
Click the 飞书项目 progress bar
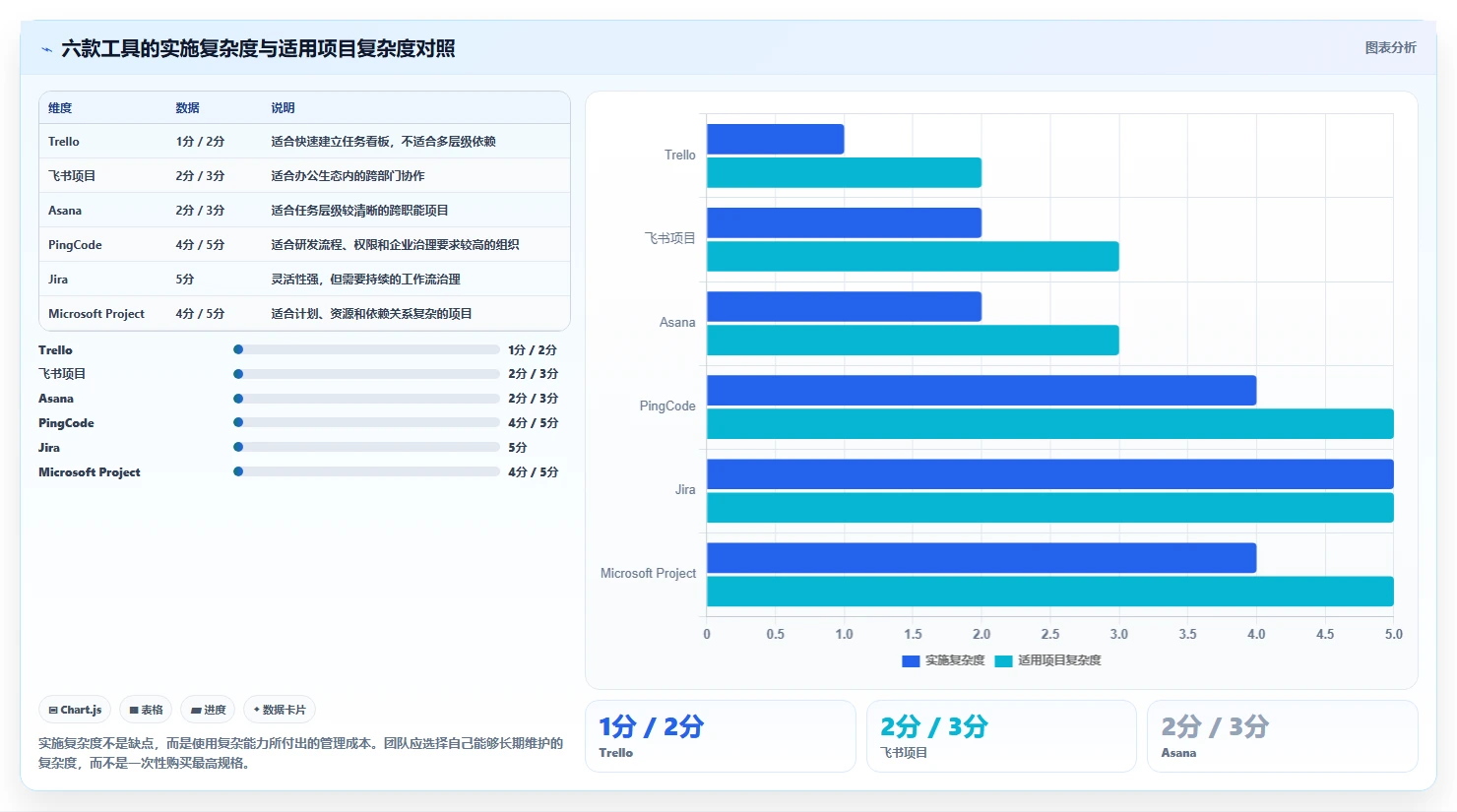[366, 374]
